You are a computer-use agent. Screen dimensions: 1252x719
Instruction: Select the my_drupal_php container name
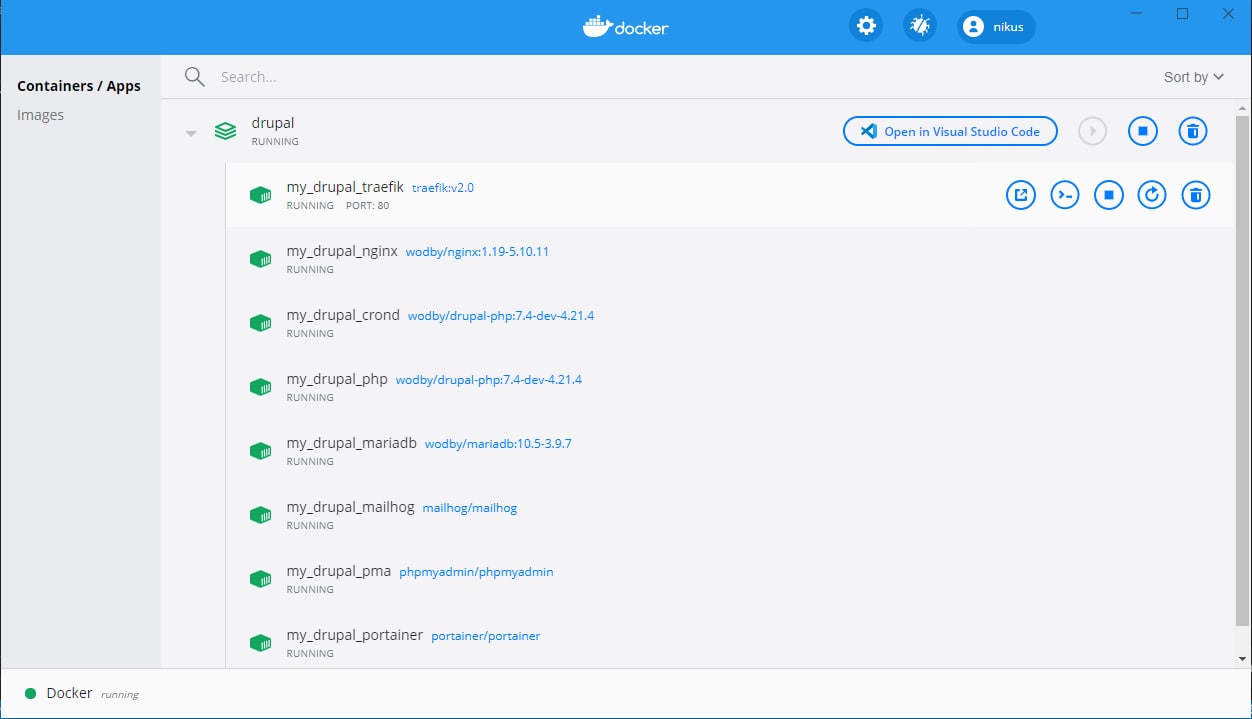tap(337, 379)
